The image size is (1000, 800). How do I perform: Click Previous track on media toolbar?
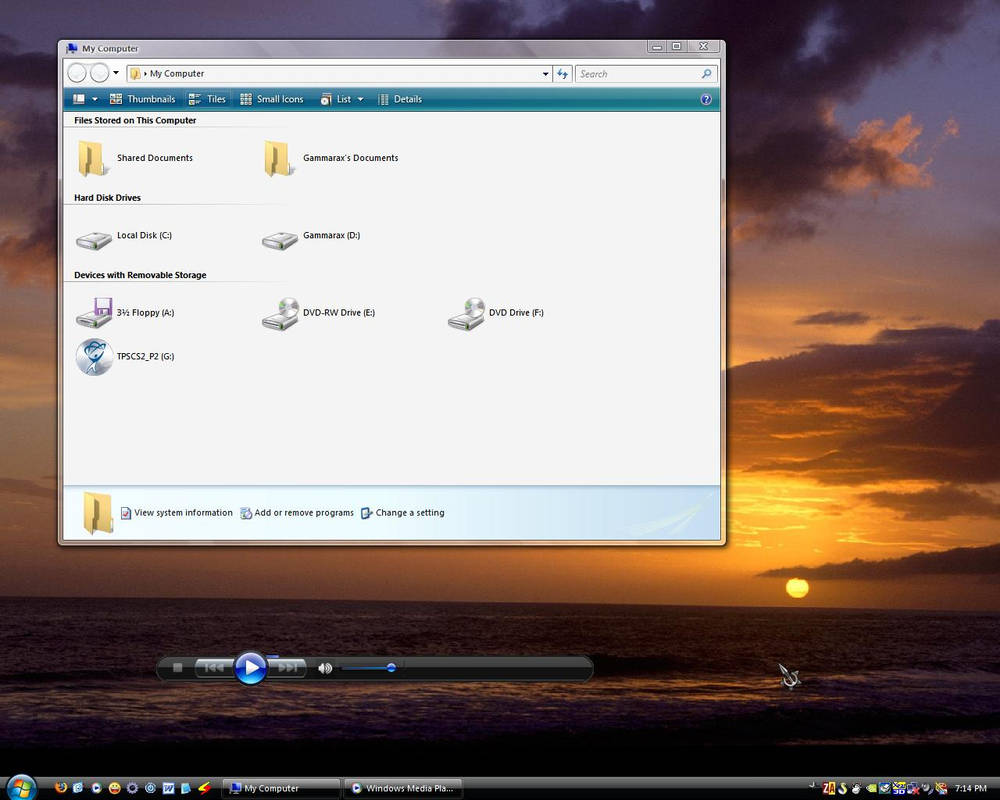click(x=214, y=667)
